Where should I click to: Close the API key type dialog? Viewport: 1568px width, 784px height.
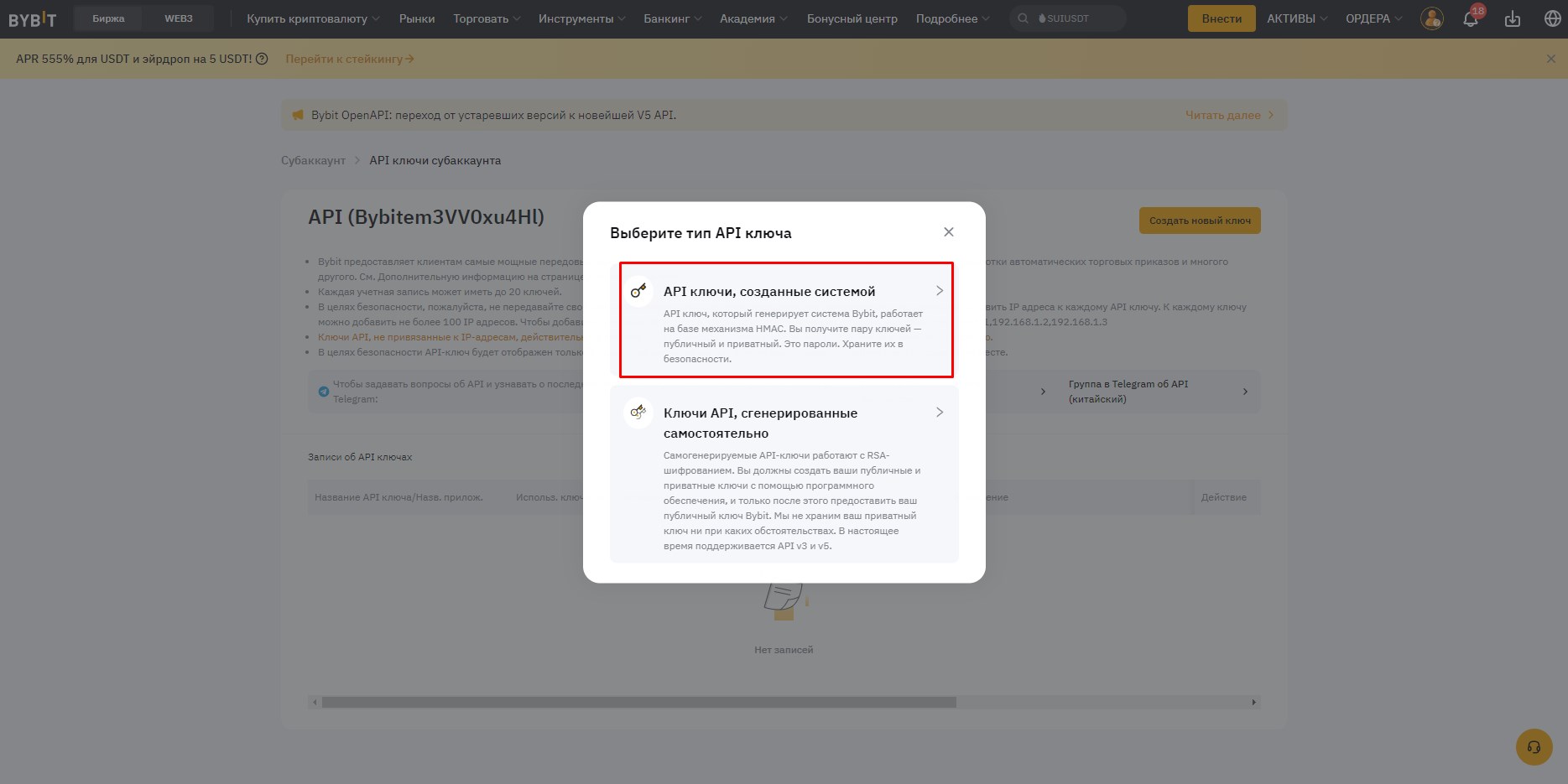[x=949, y=232]
